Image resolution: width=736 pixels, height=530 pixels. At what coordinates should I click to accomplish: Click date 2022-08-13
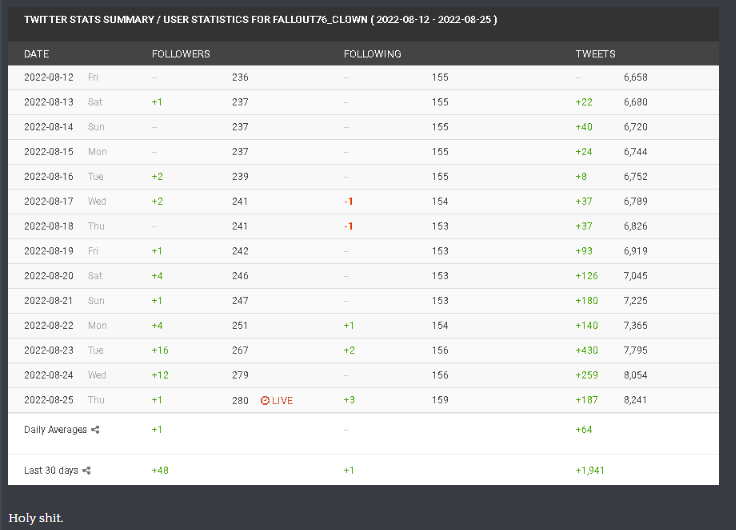click(49, 102)
